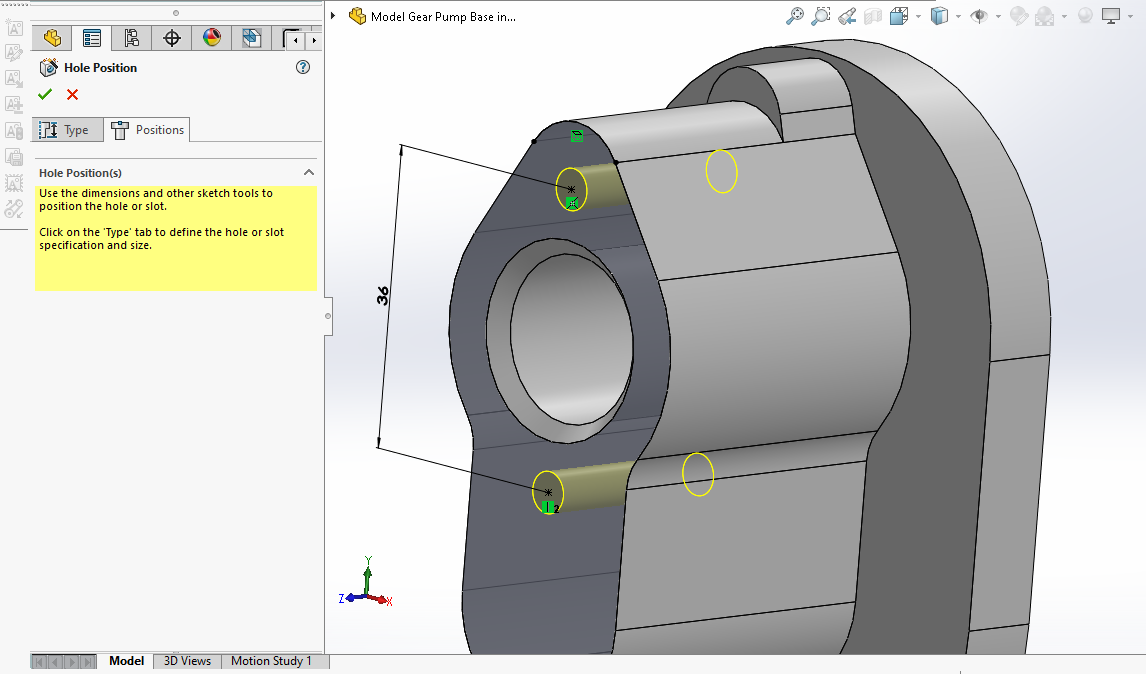Screen dimensions: 1146x674
Task: Open the 3D Views tab
Action: [187, 661]
